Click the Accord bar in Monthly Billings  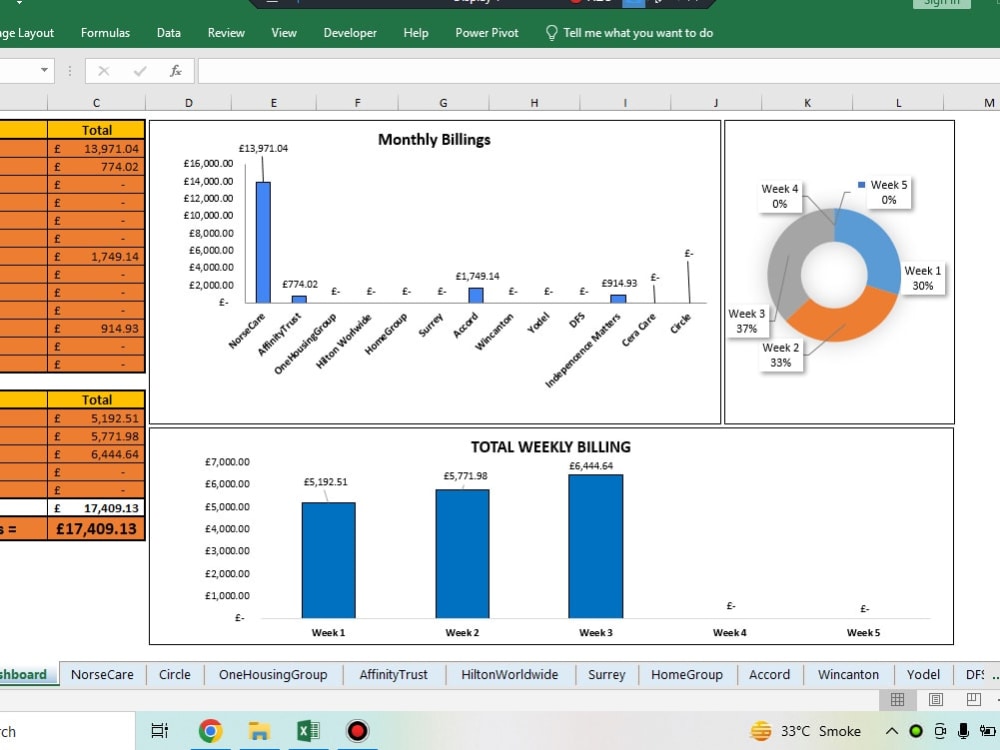[x=476, y=295]
